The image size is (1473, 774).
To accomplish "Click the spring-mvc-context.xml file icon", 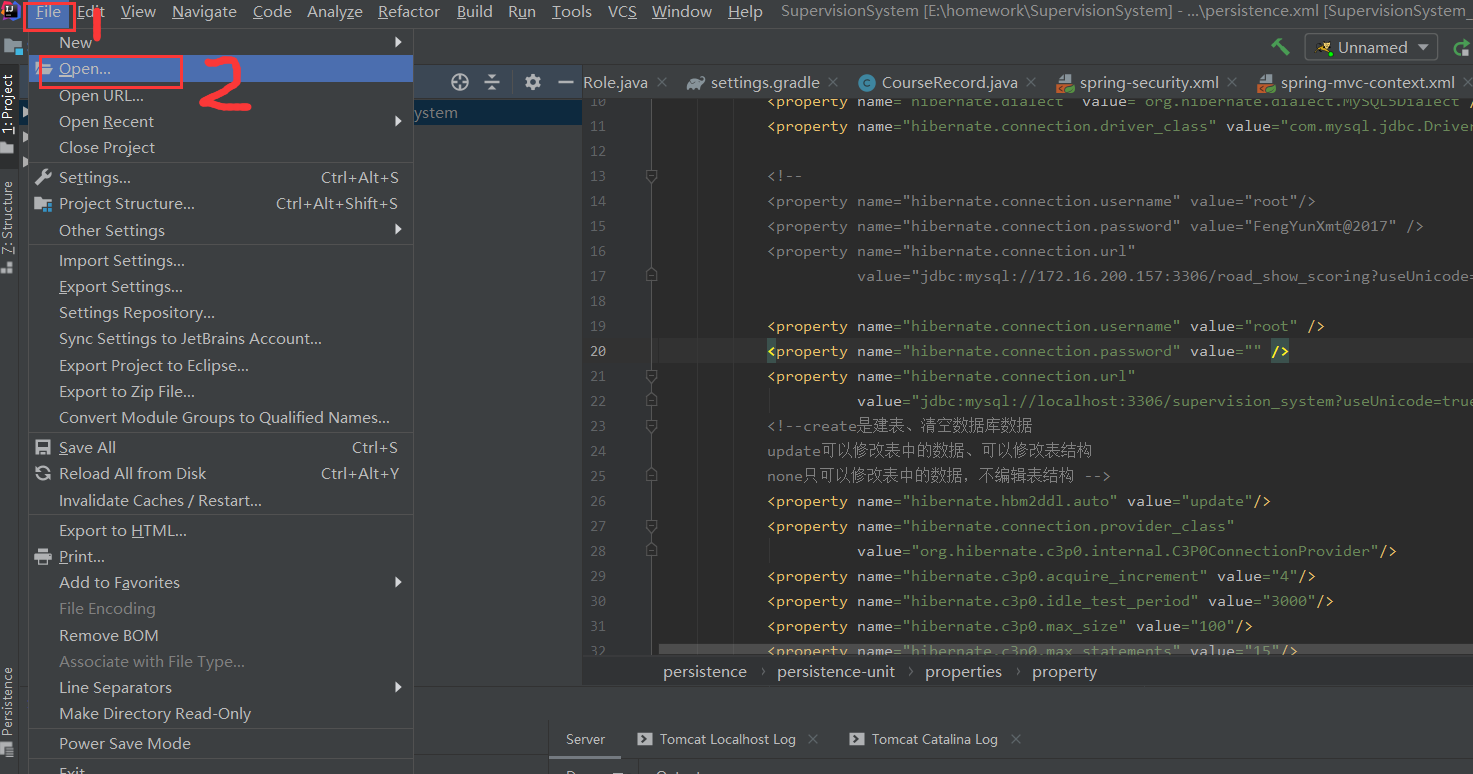I will point(1266,82).
